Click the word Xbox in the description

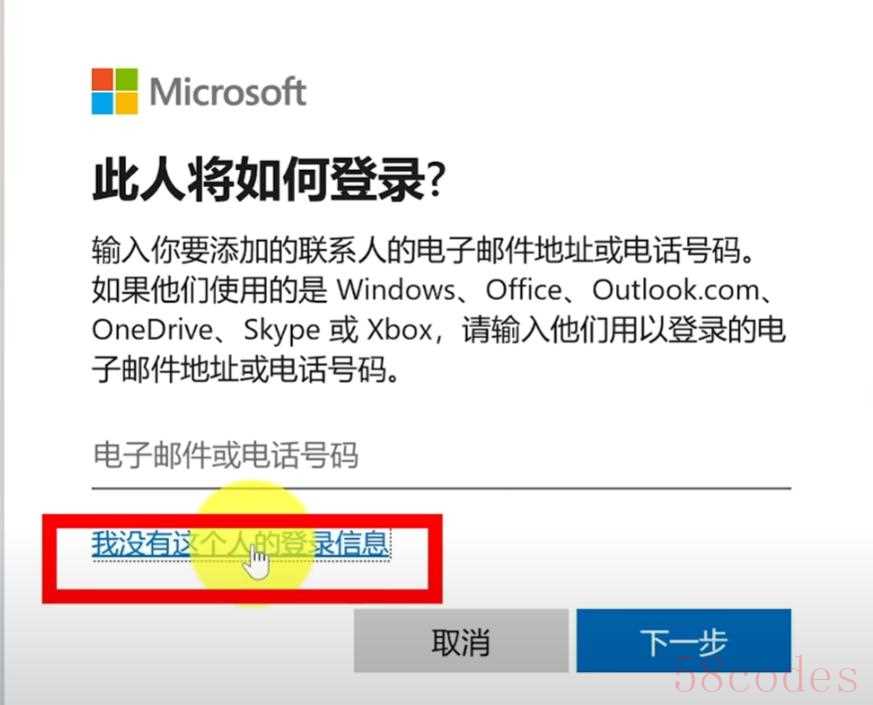click(400, 330)
